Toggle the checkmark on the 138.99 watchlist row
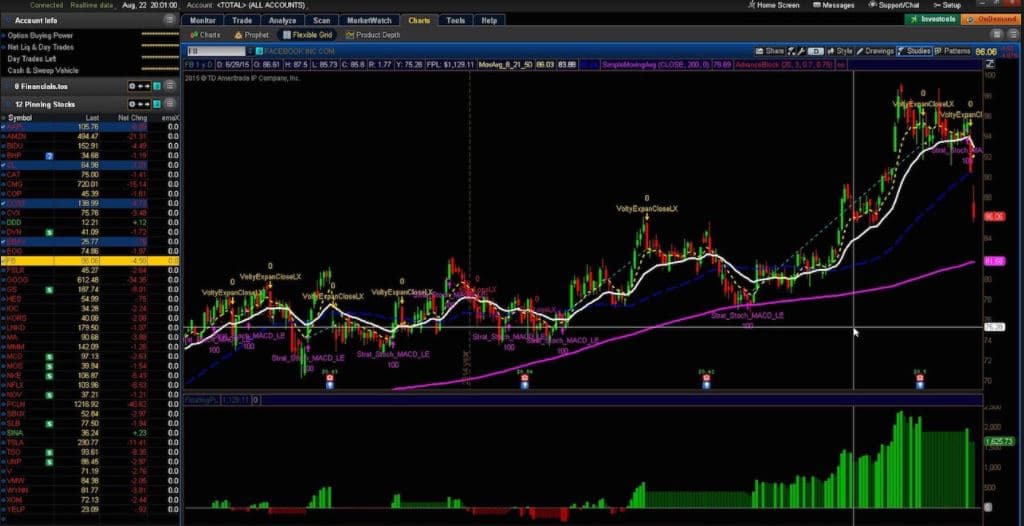 3,203
